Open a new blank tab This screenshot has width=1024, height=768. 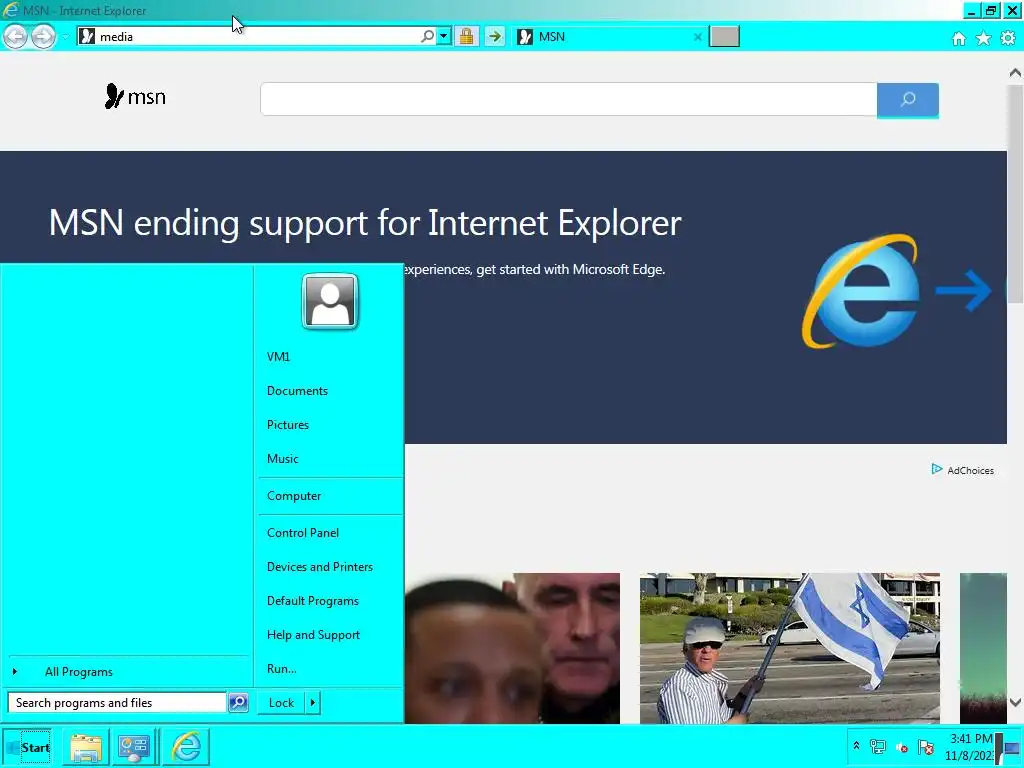724,37
